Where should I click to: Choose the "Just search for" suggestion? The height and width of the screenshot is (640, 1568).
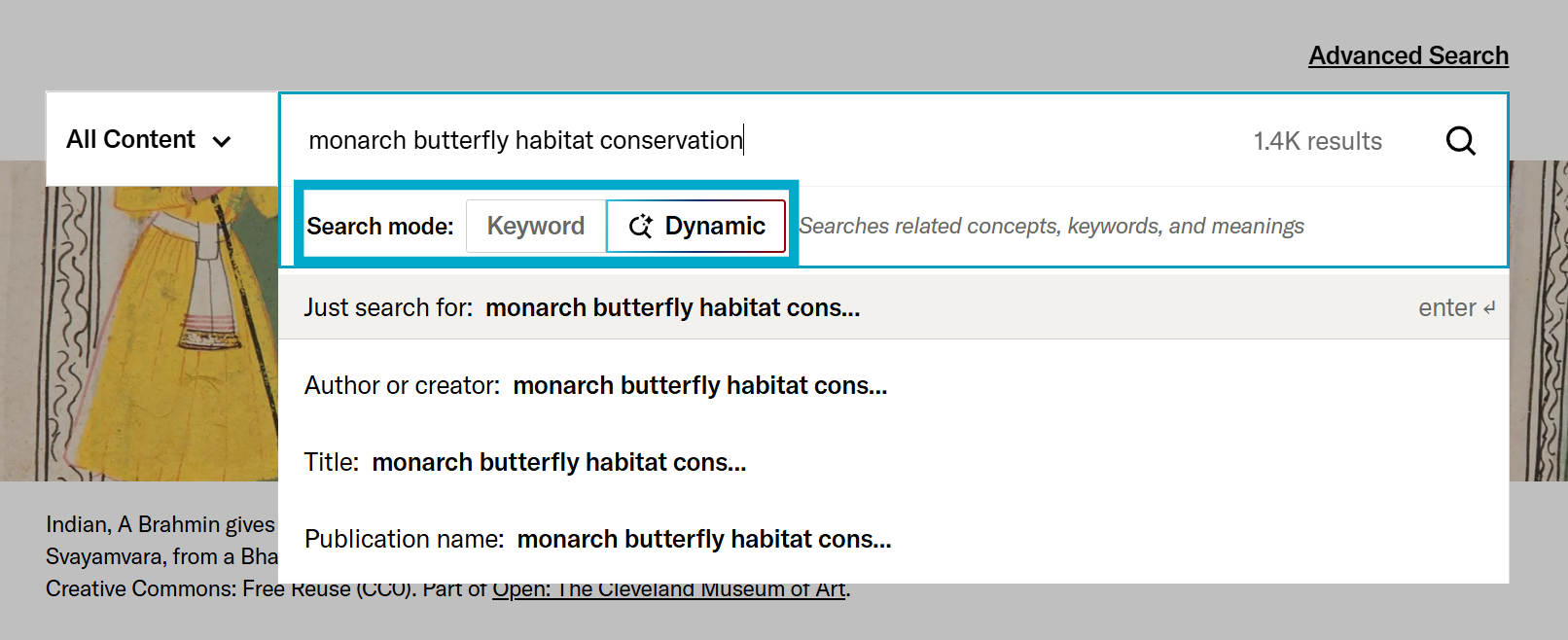coord(893,307)
